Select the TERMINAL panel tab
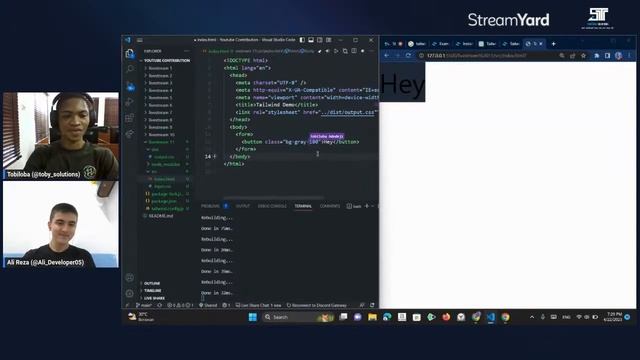Screen dimensions: 640x360 click(303, 206)
